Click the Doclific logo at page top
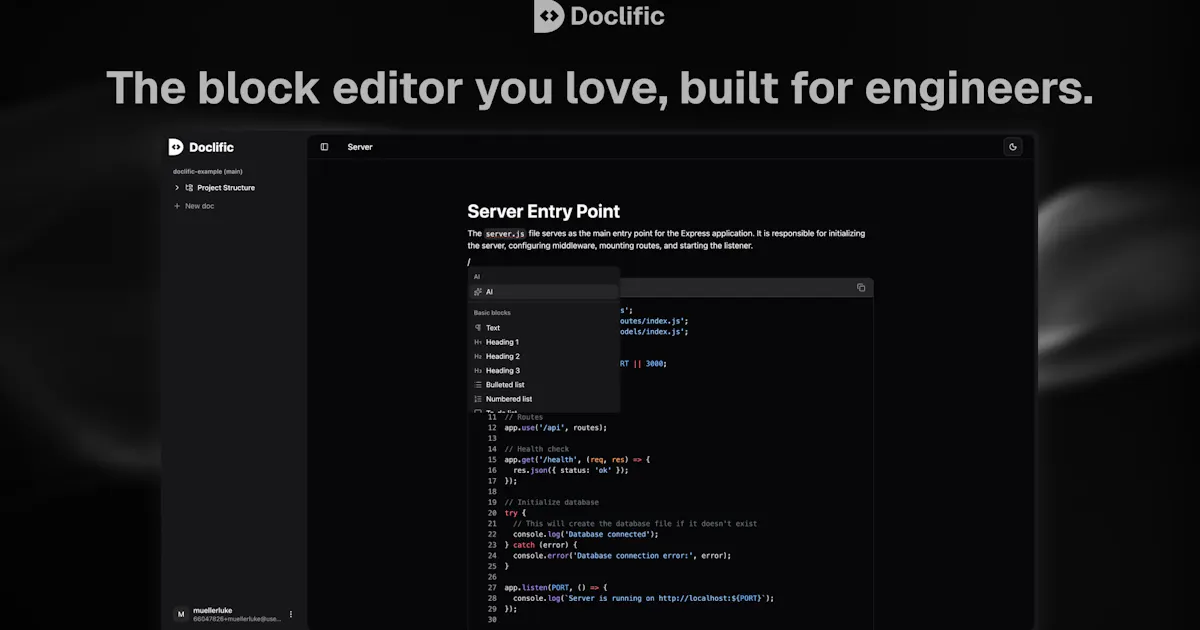 [600, 16]
